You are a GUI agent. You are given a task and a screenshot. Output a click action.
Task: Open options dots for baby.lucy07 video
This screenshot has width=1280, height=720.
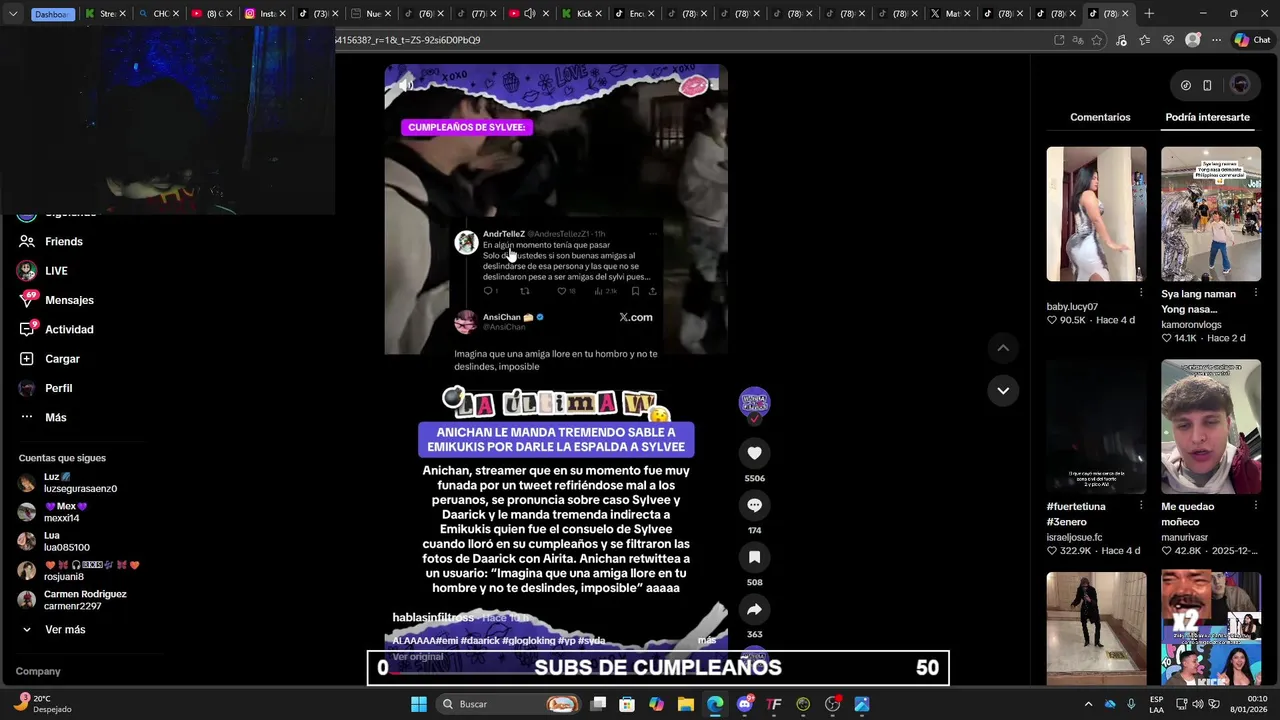1141,293
